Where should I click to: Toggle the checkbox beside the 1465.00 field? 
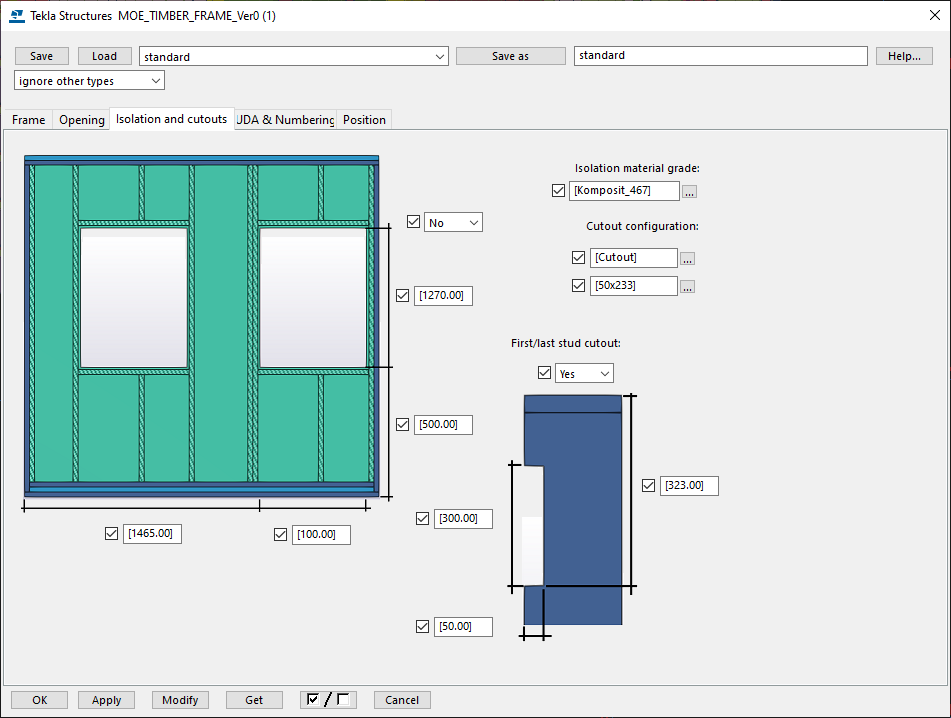coord(112,533)
